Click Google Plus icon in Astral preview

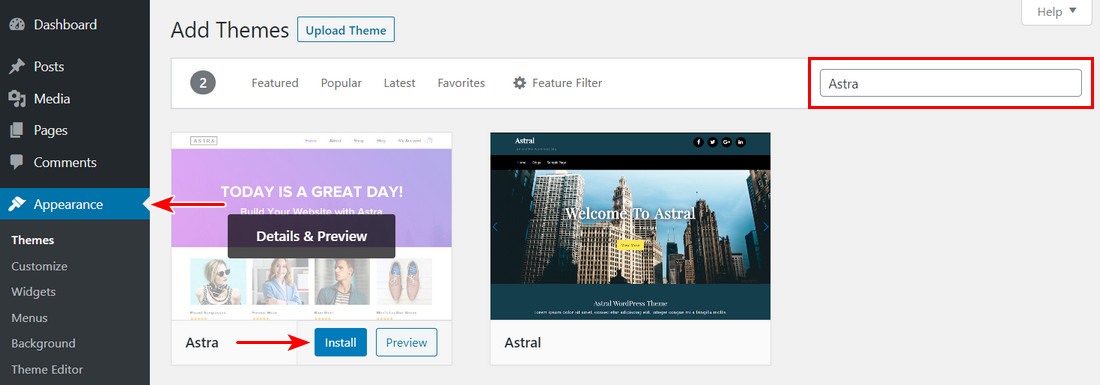coord(727,142)
